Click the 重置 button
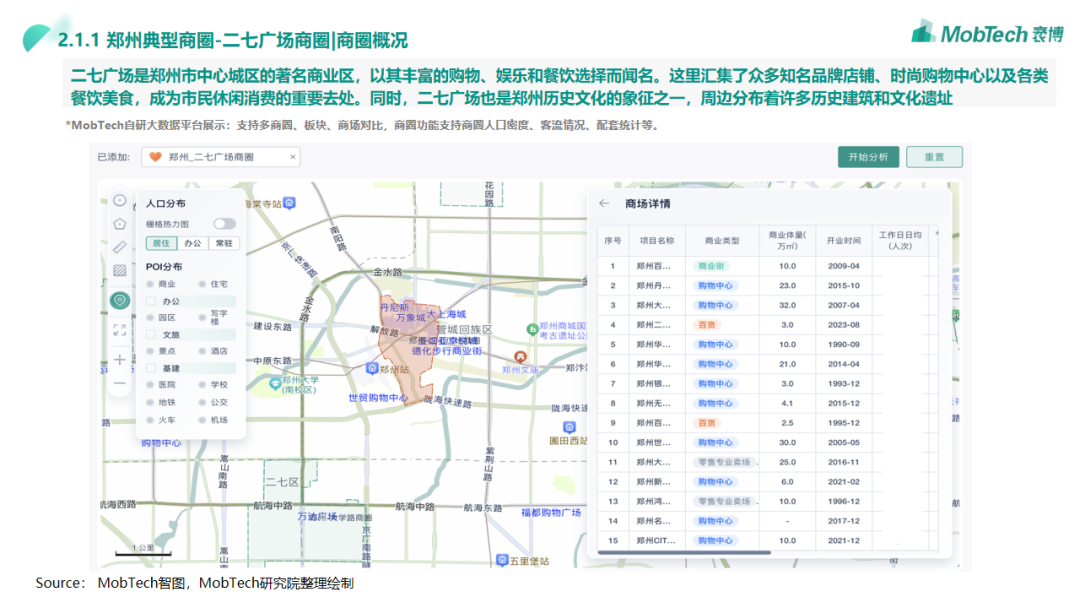This screenshot has width=1080, height=608. pos(934,157)
